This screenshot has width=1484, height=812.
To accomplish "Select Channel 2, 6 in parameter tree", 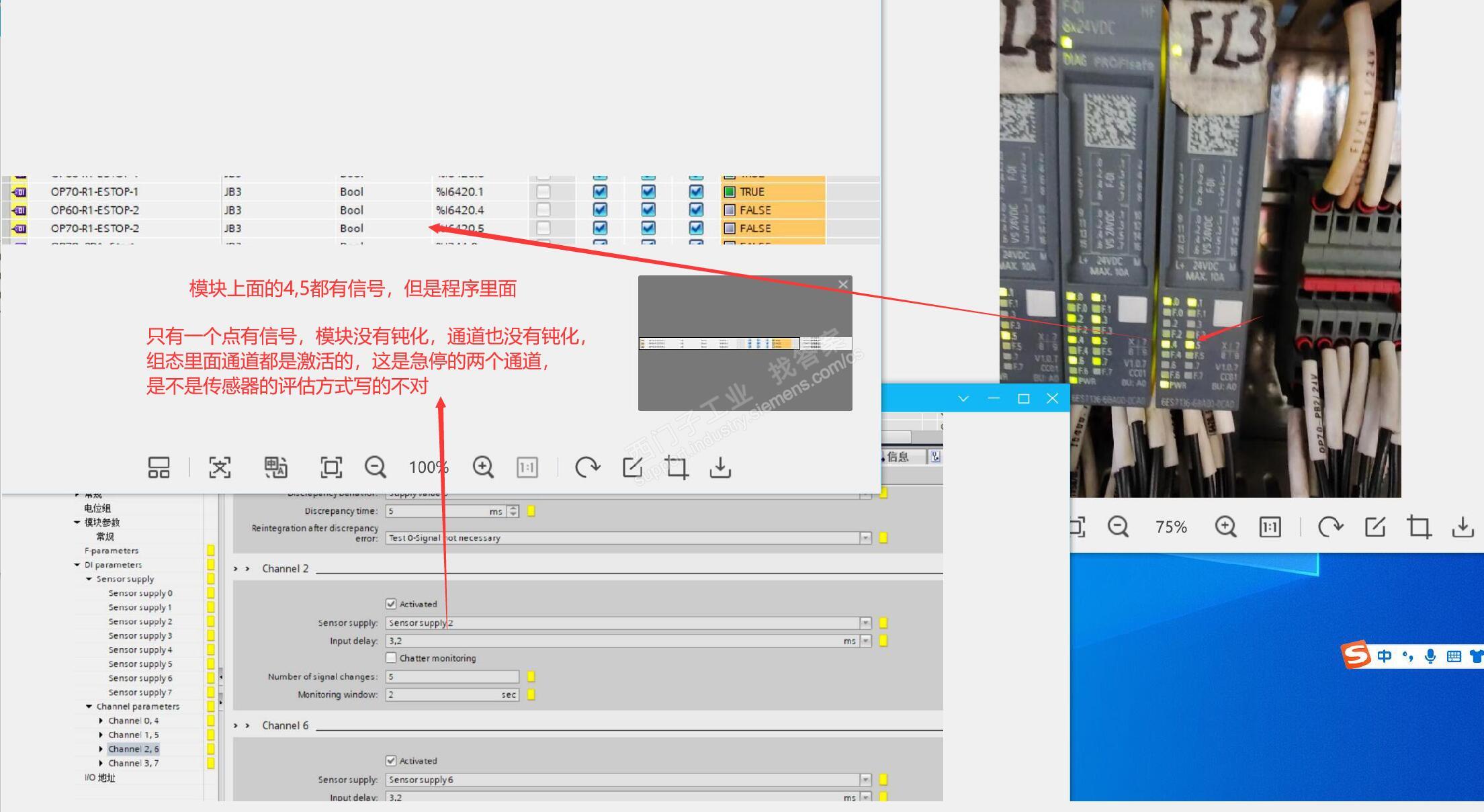I will 133,749.
